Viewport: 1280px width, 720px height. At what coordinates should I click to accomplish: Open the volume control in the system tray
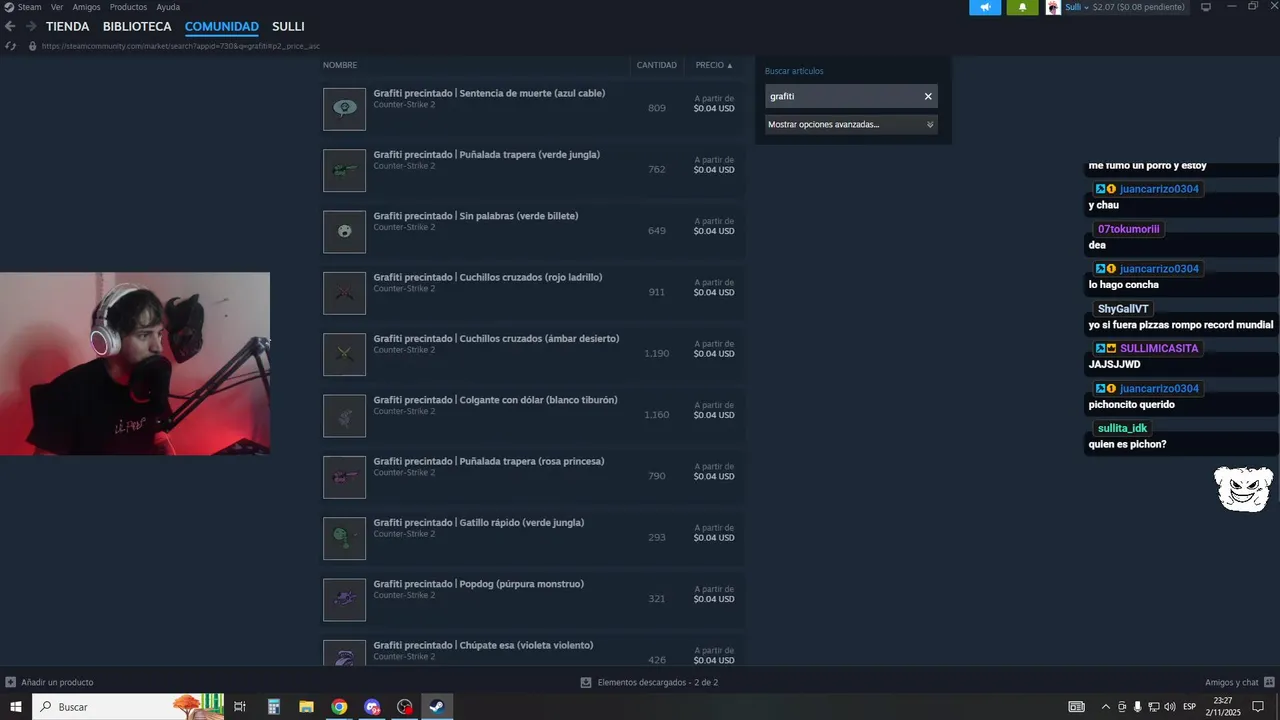tap(1169, 707)
